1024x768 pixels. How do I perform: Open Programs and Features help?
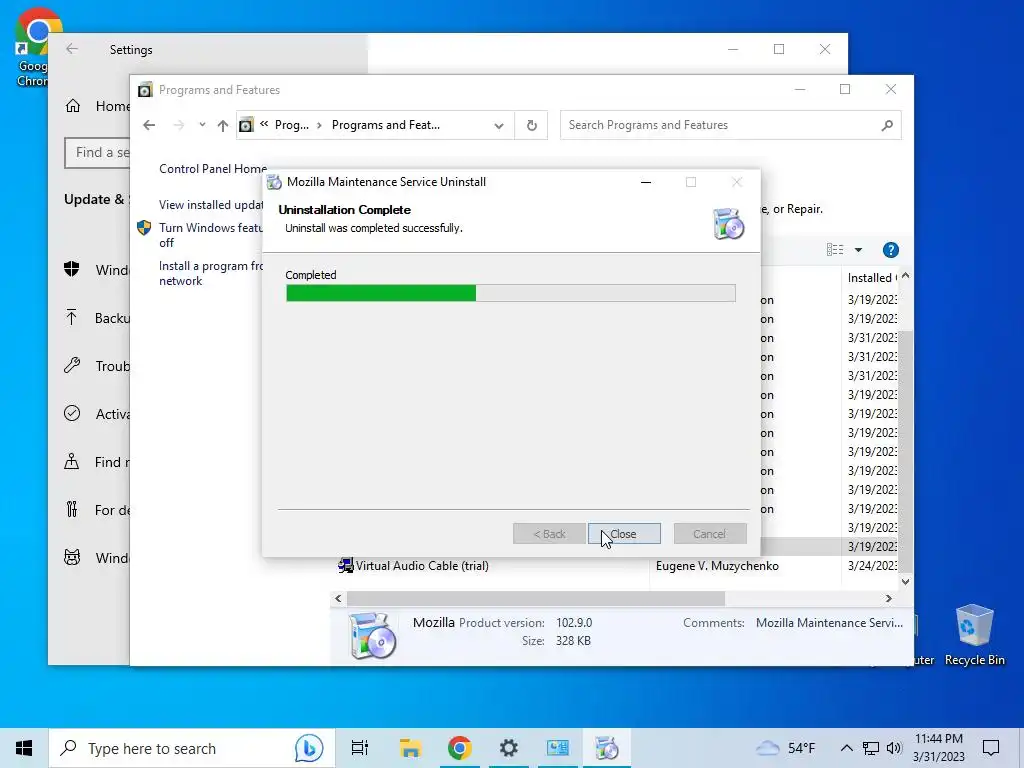[891, 249]
